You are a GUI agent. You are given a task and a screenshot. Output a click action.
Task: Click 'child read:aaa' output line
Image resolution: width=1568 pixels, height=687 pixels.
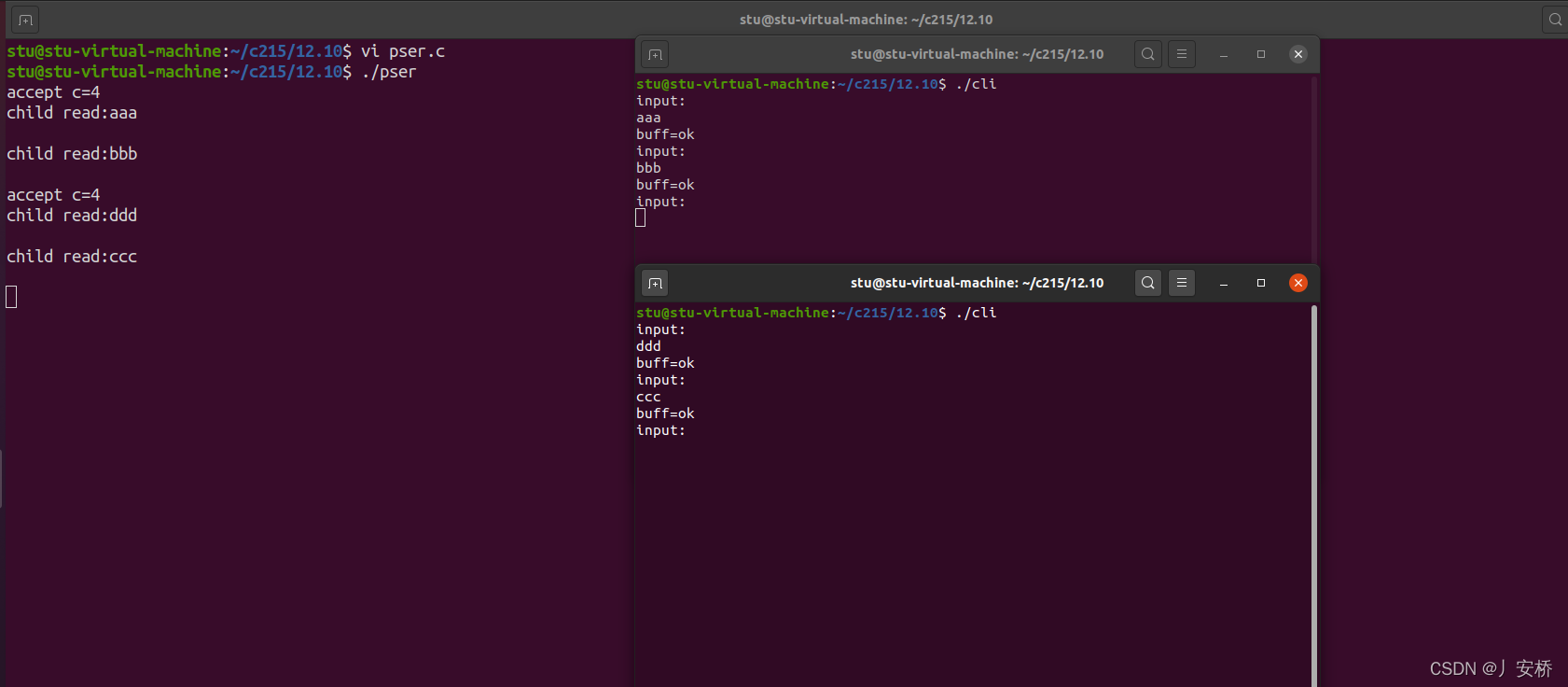coord(72,113)
